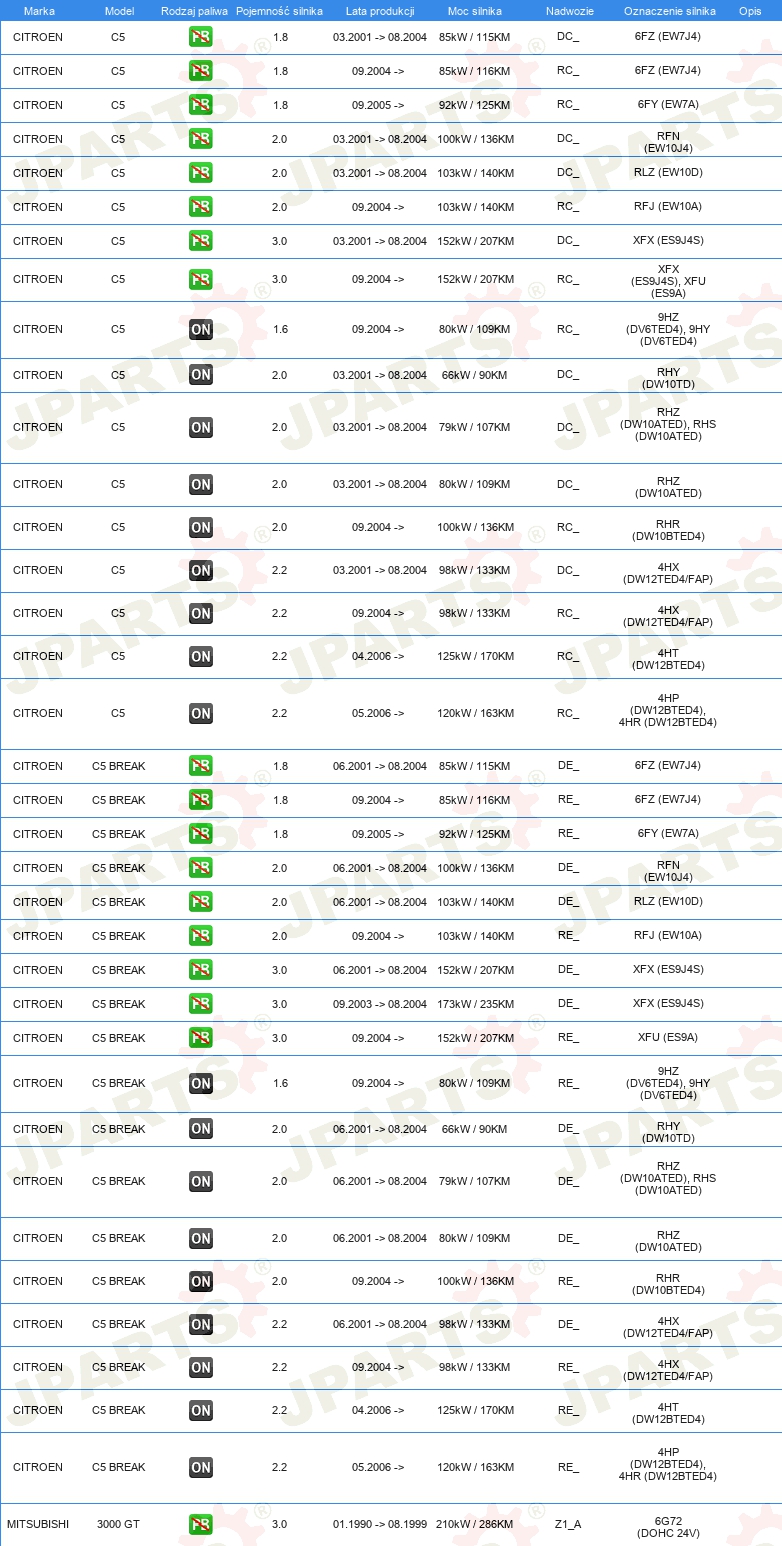Click the Pojemność silnika column header

tap(279, 10)
